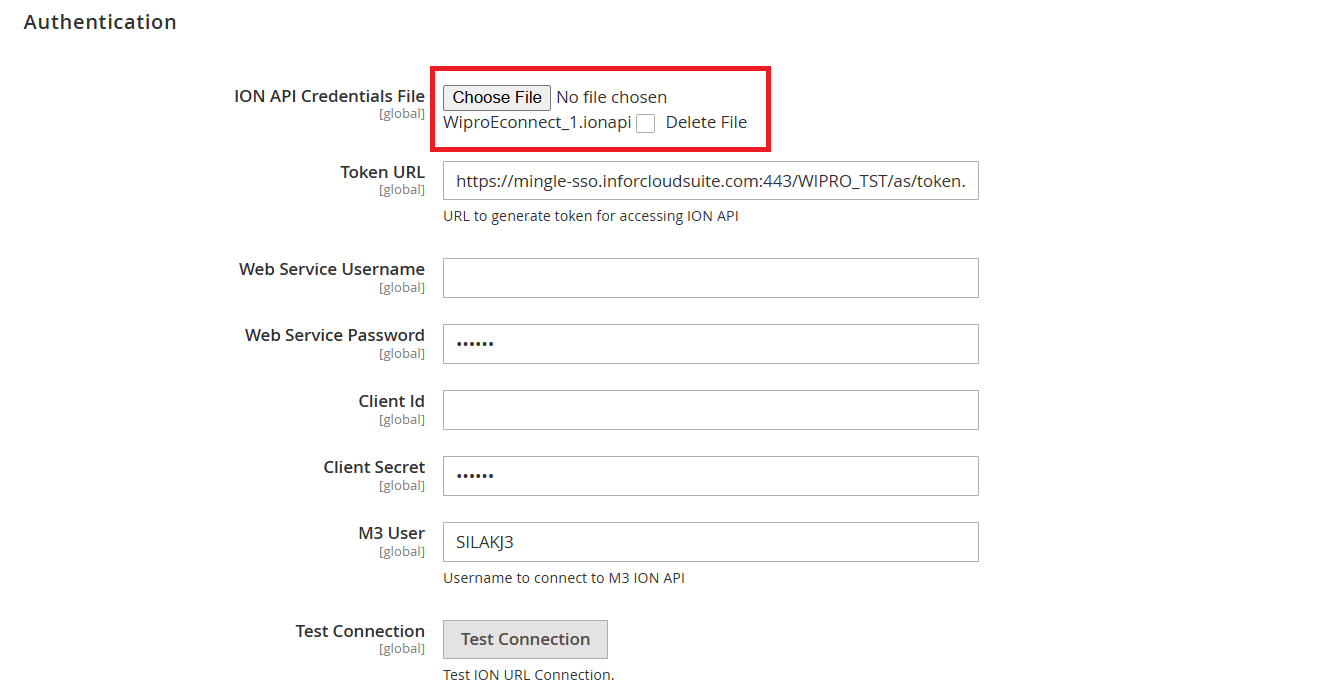Focus the Web Service Password field
Viewport: 1337px width, 685px height.
pos(710,344)
